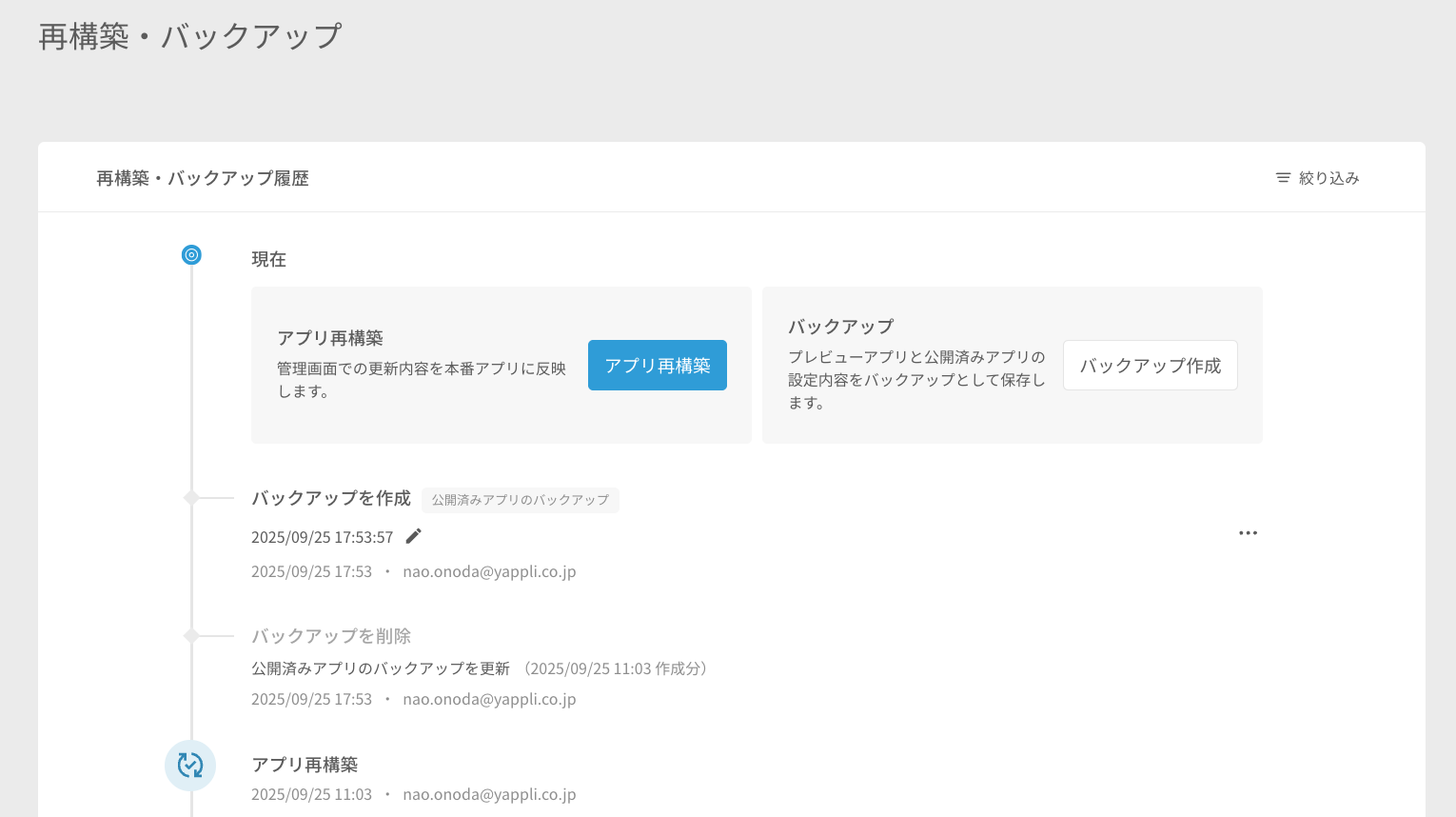Click diamond marker for バックアップを作成

(x=191, y=498)
